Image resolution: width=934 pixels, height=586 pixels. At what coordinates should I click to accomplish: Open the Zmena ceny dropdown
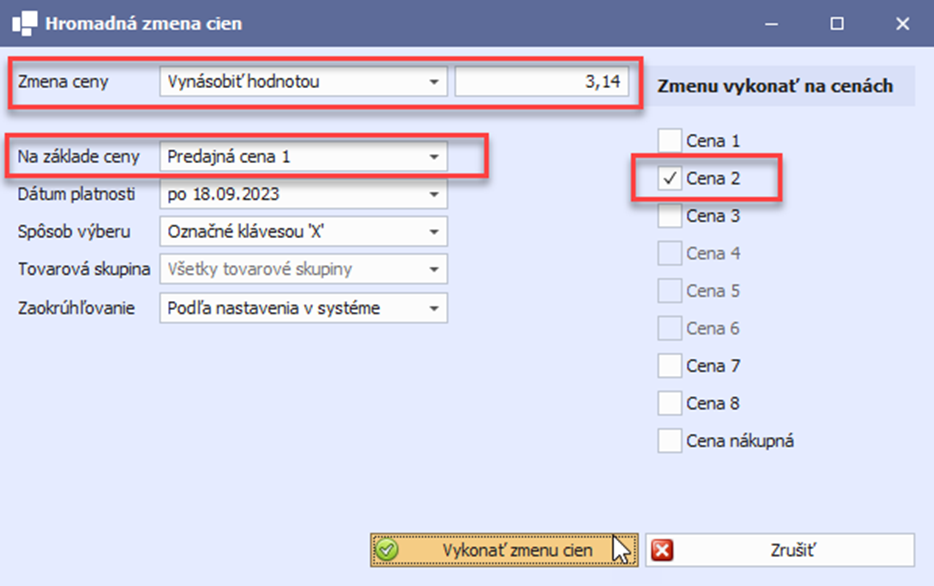tap(434, 82)
